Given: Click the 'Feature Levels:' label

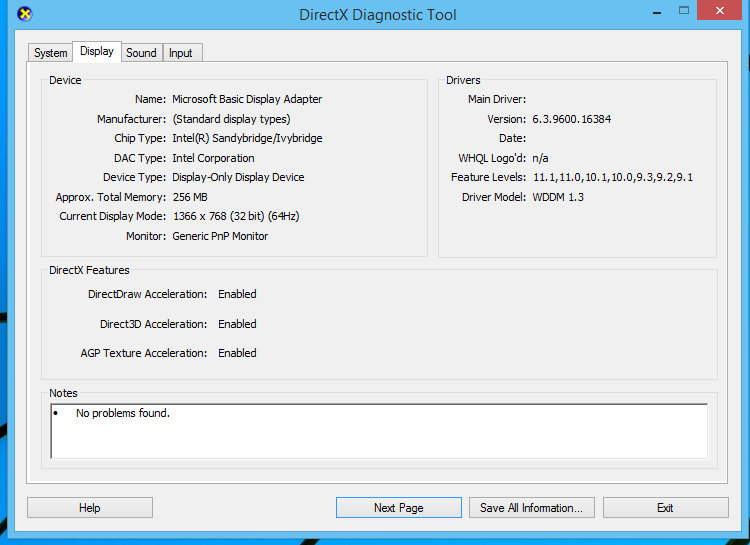Looking at the screenshot, I should click(488, 178).
